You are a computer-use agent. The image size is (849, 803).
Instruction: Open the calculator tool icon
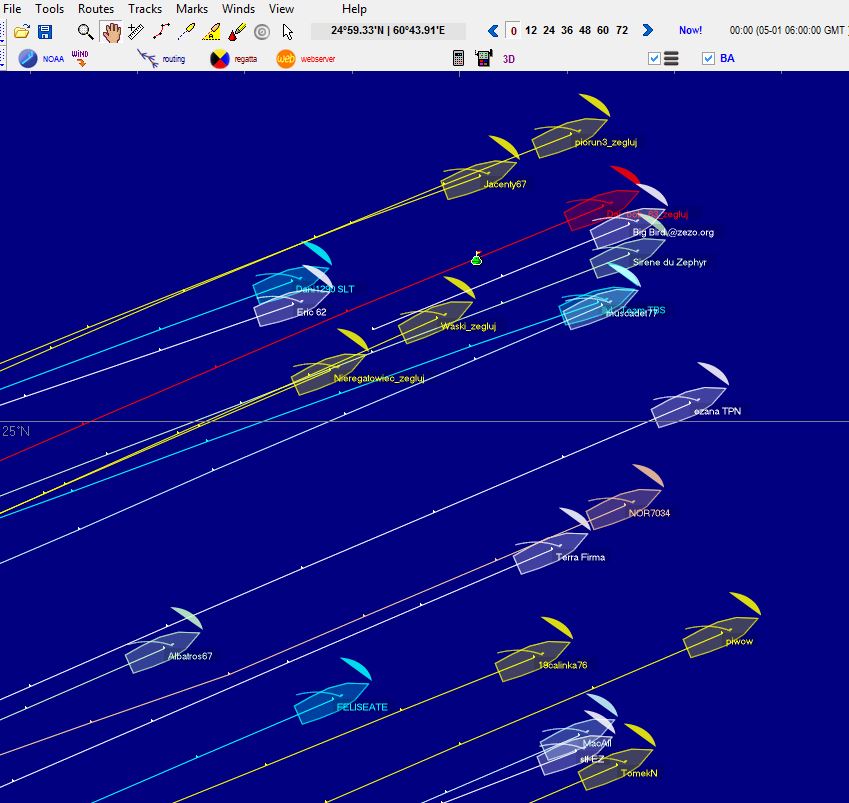pos(458,58)
